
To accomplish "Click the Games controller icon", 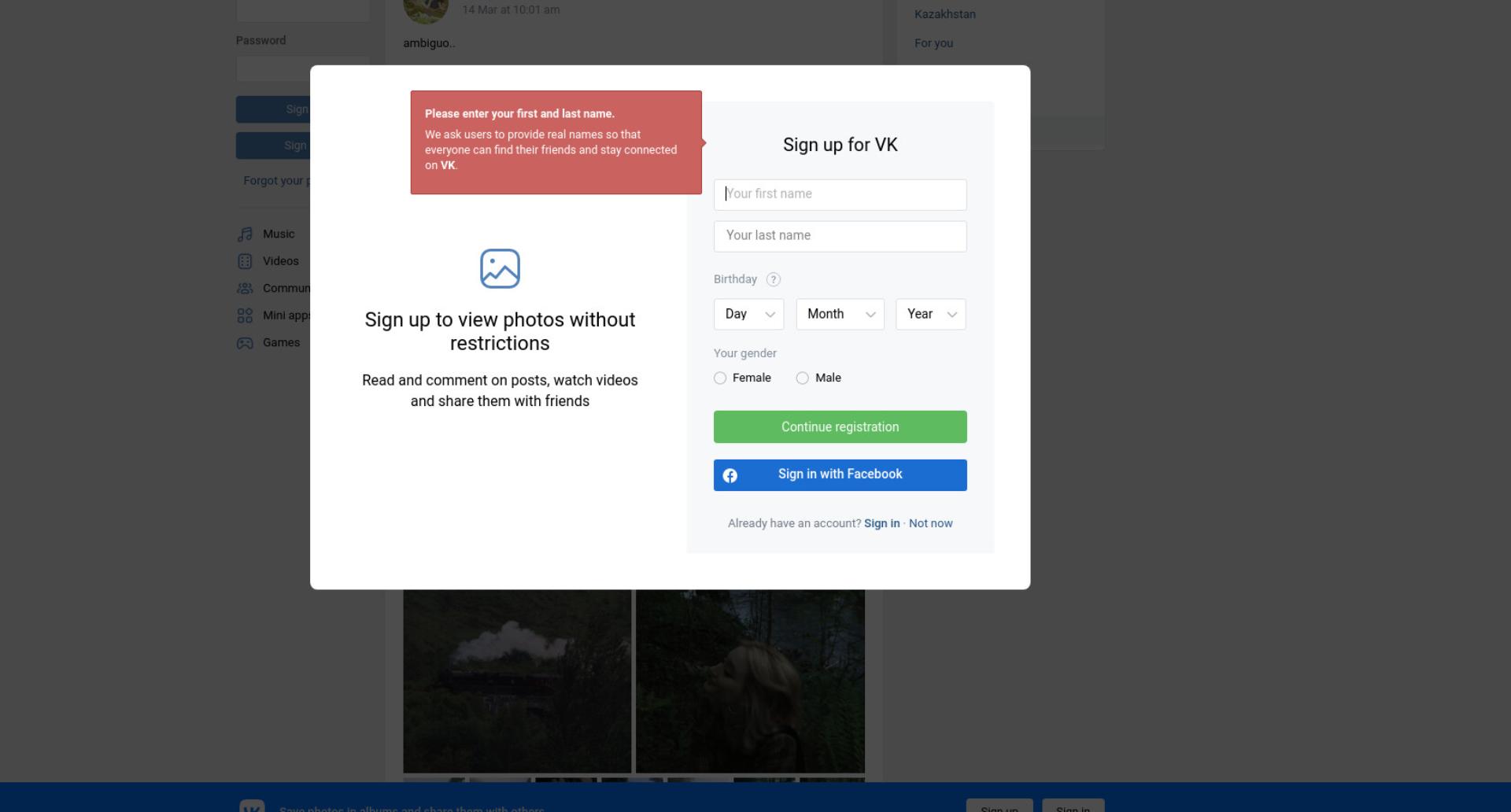I will click(245, 343).
